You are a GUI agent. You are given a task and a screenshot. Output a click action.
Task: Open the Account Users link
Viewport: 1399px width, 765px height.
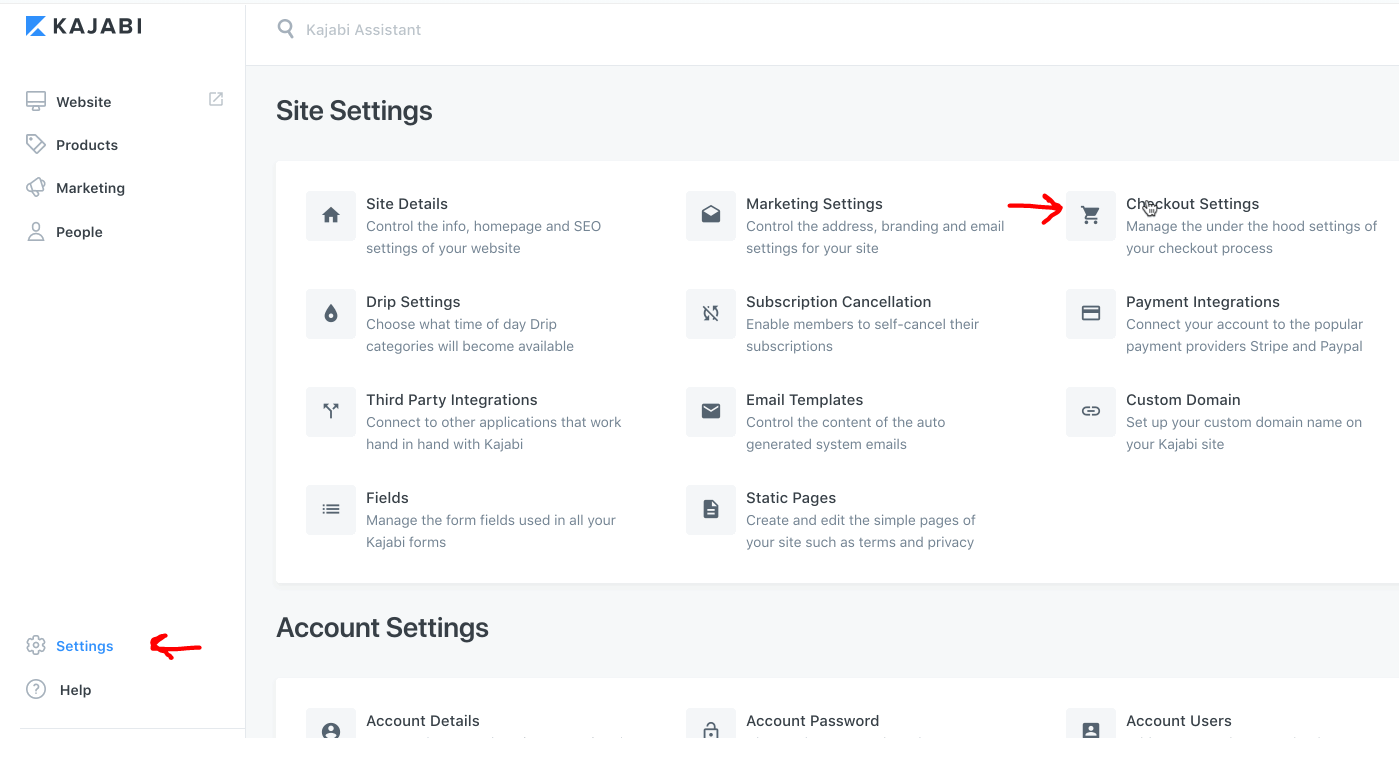pyautogui.click(x=1179, y=721)
